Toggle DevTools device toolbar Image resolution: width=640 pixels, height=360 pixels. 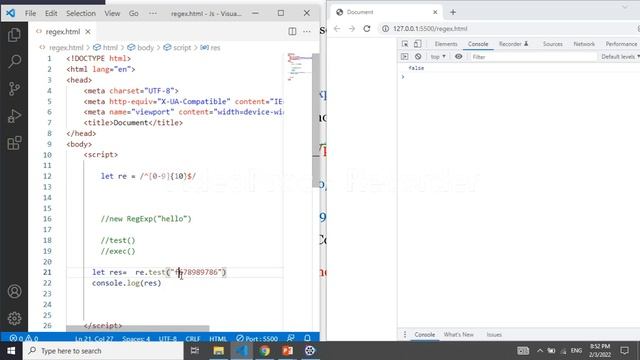(418, 44)
